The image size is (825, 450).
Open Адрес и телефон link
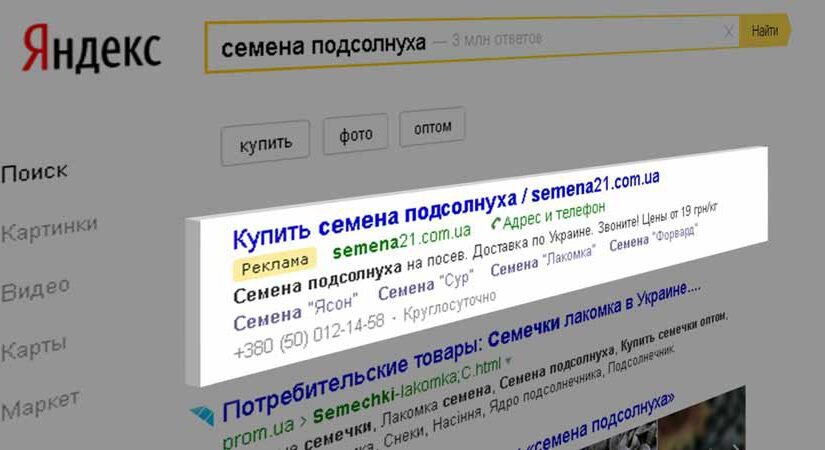click(x=554, y=215)
